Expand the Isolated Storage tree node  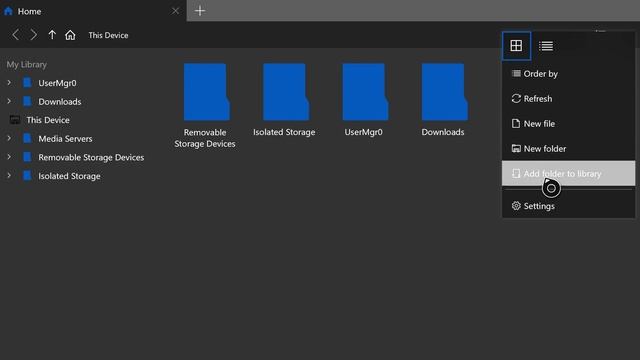[9, 176]
